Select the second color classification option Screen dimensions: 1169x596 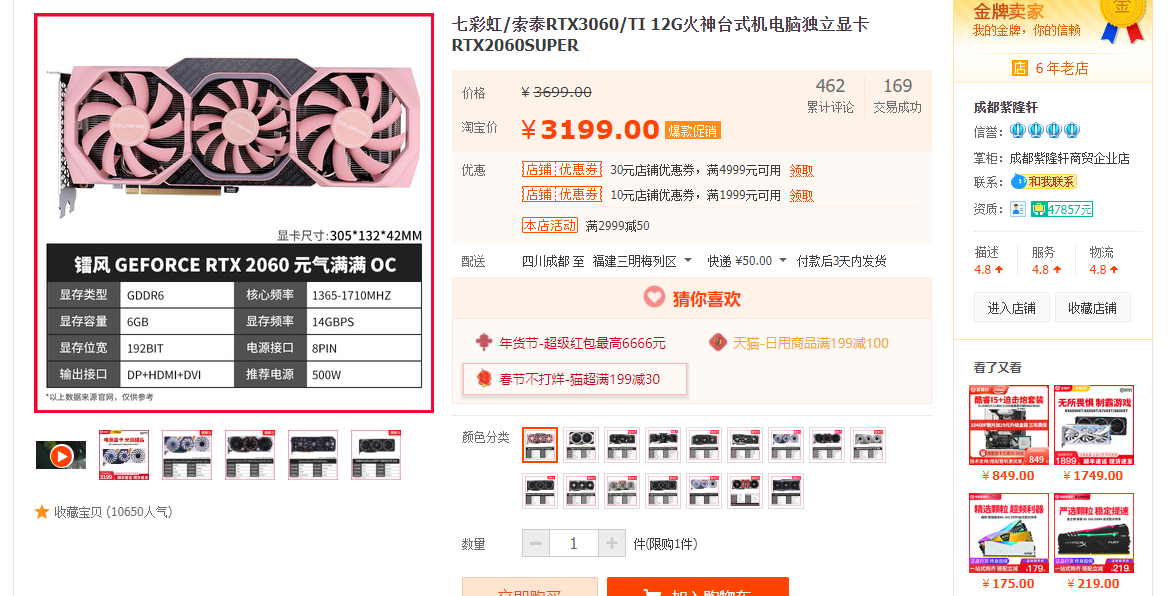coord(581,445)
